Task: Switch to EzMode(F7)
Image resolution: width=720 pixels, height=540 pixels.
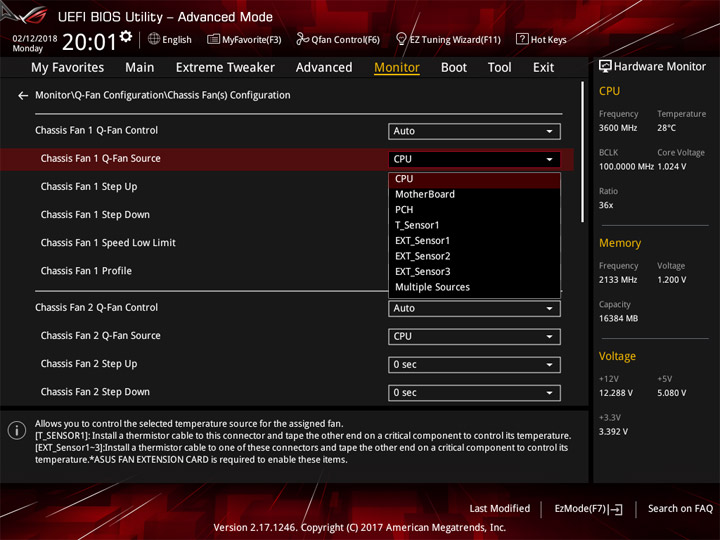Action: coord(588,509)
